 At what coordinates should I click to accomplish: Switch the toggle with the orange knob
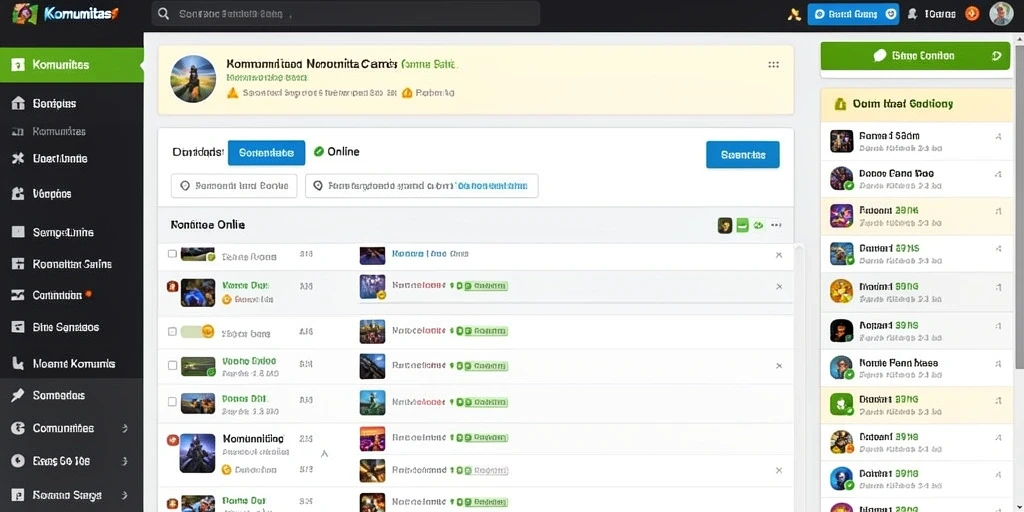[198, 332]
